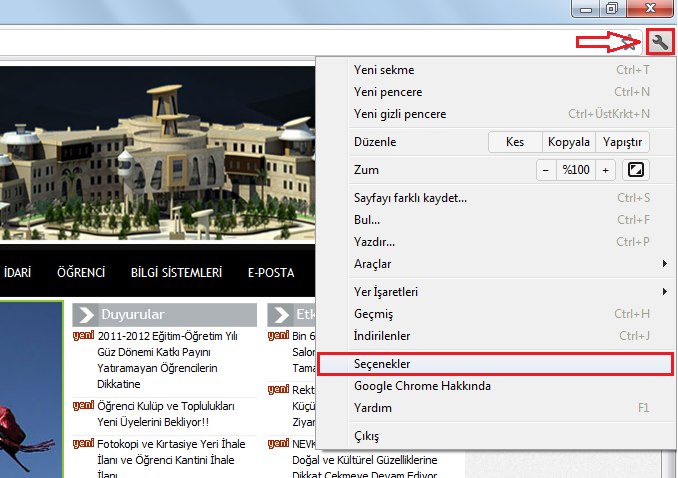678x478 pixels.
Task: Expand the Araçlar submenu
Action: [373, 264]
